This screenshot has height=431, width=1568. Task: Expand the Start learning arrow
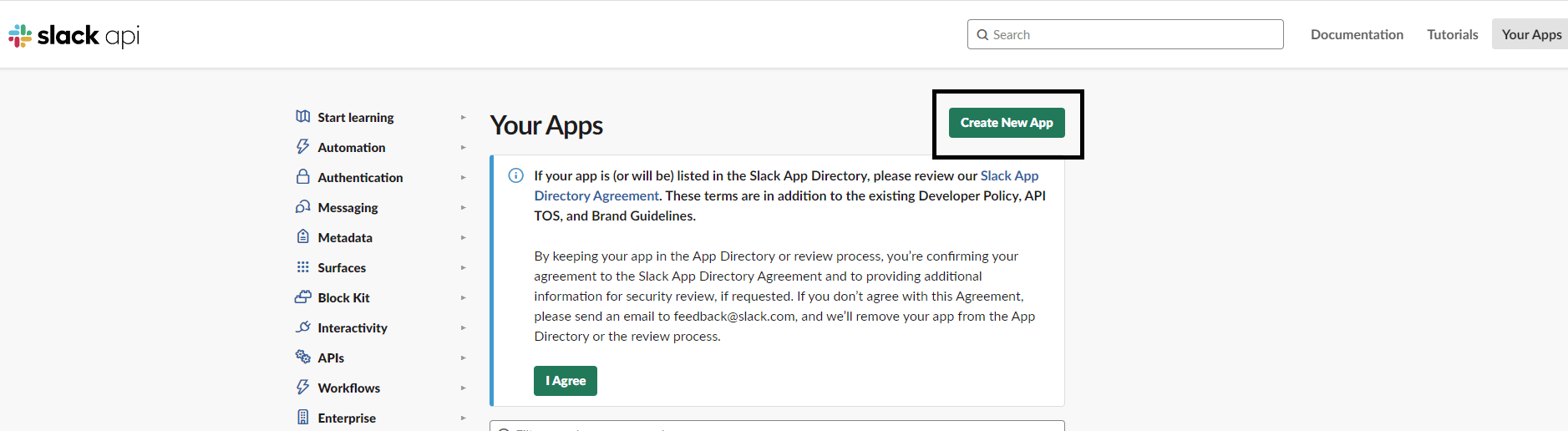click(463, 118)
